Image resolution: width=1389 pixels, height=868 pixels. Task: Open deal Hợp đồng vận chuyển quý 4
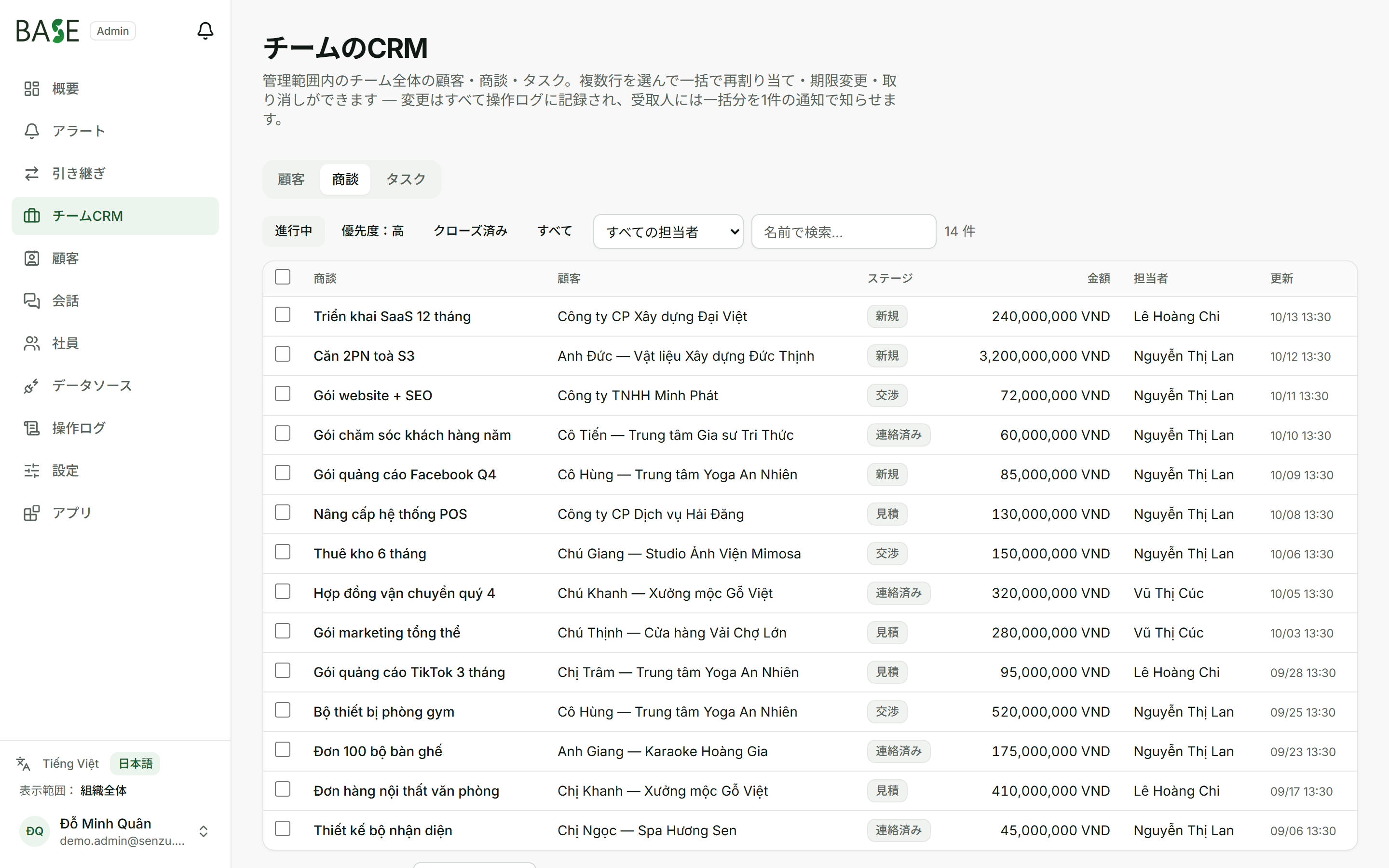coord(404,593)
